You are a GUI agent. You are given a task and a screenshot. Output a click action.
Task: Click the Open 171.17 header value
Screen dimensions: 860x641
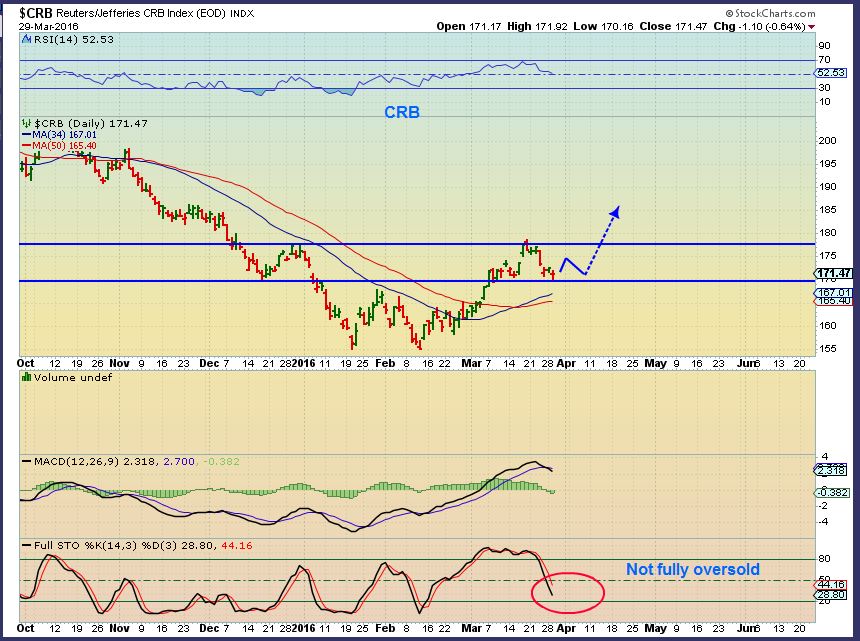[469, 26]
